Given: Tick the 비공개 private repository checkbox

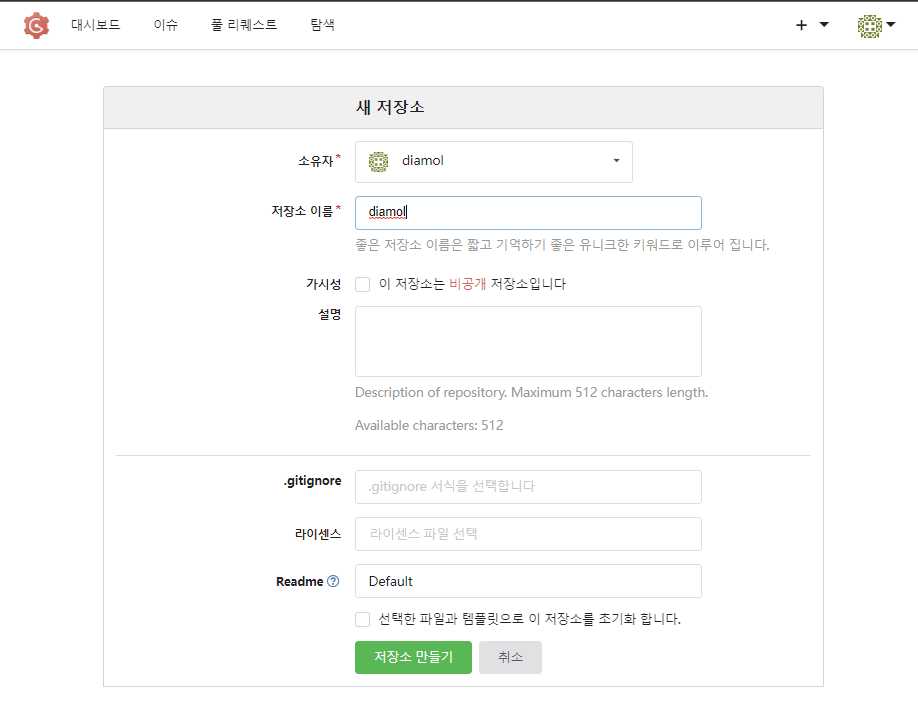Looking at the screenshot, I should click(x=362, y=285).
